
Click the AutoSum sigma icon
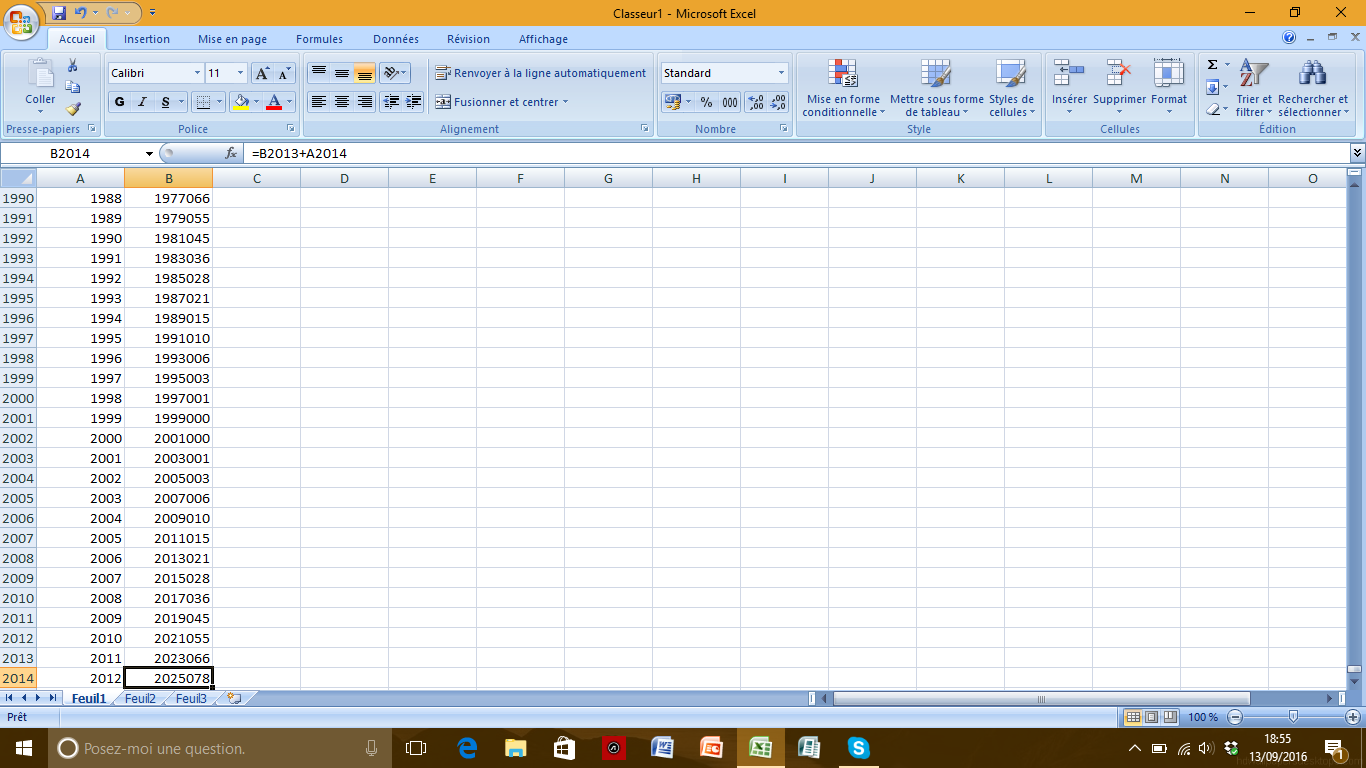tap(1212, 65)
